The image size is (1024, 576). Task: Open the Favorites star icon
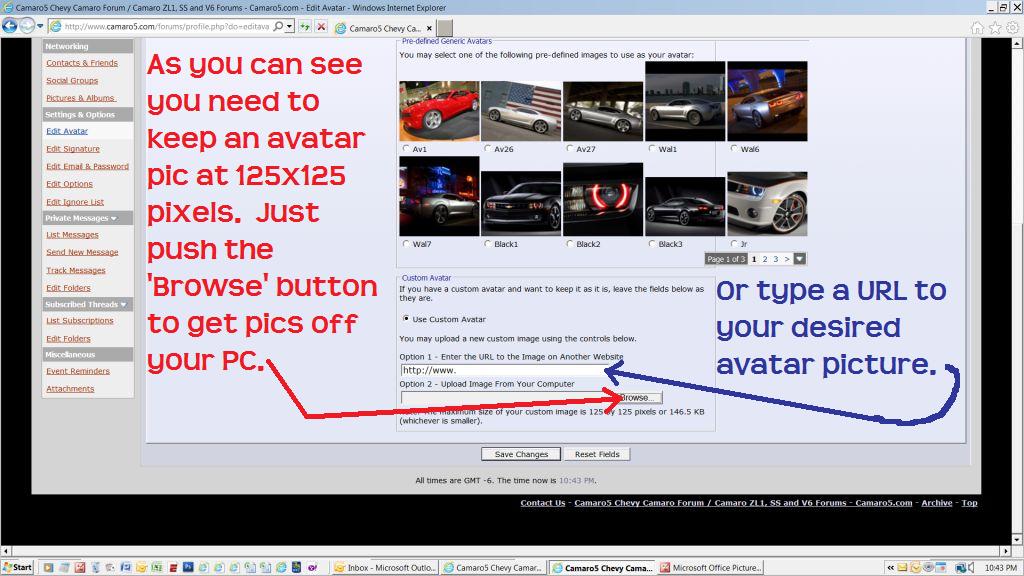pyautogui.click(x=995, y=27)
